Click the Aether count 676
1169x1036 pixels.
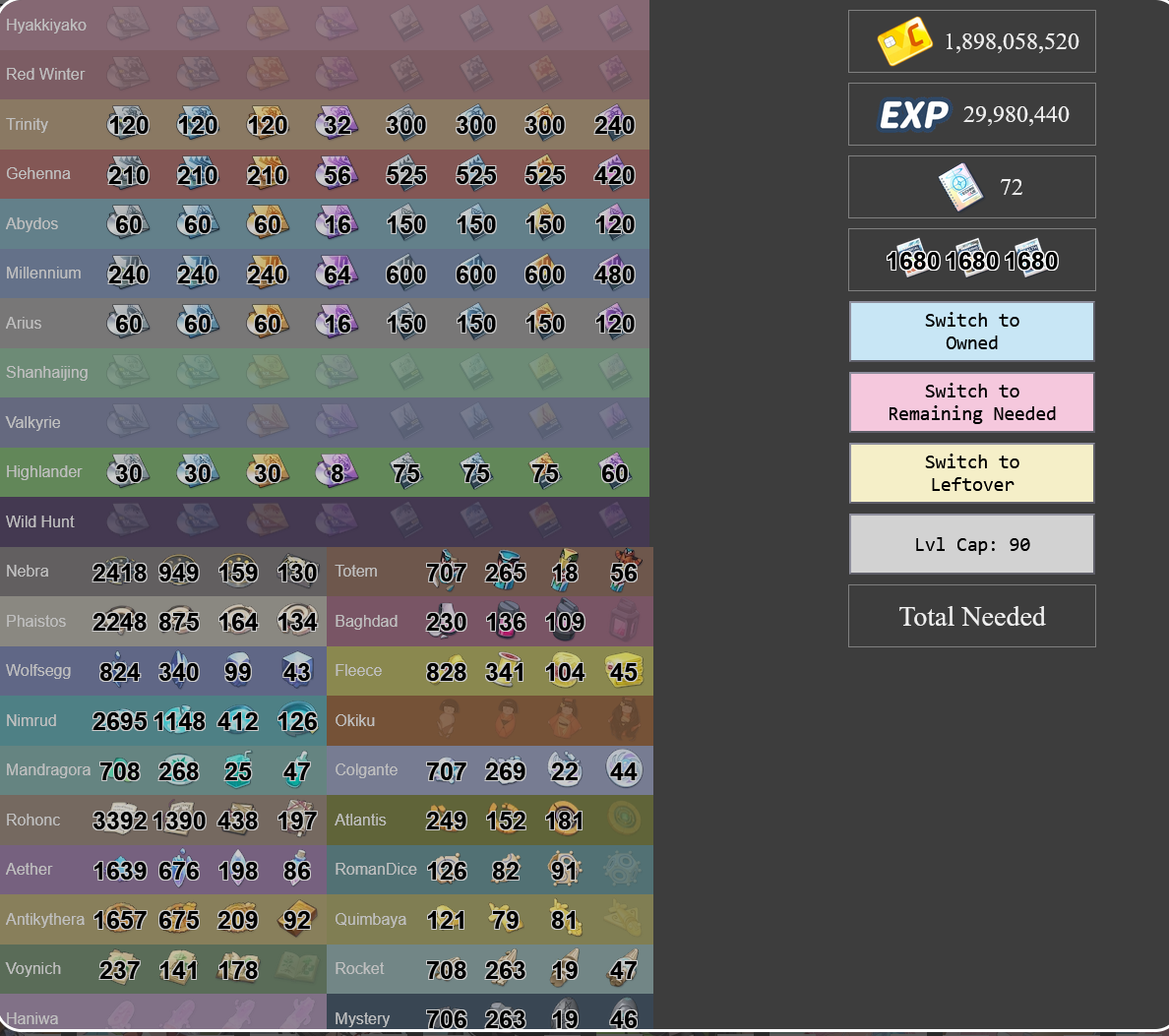(x=179, y=870)
